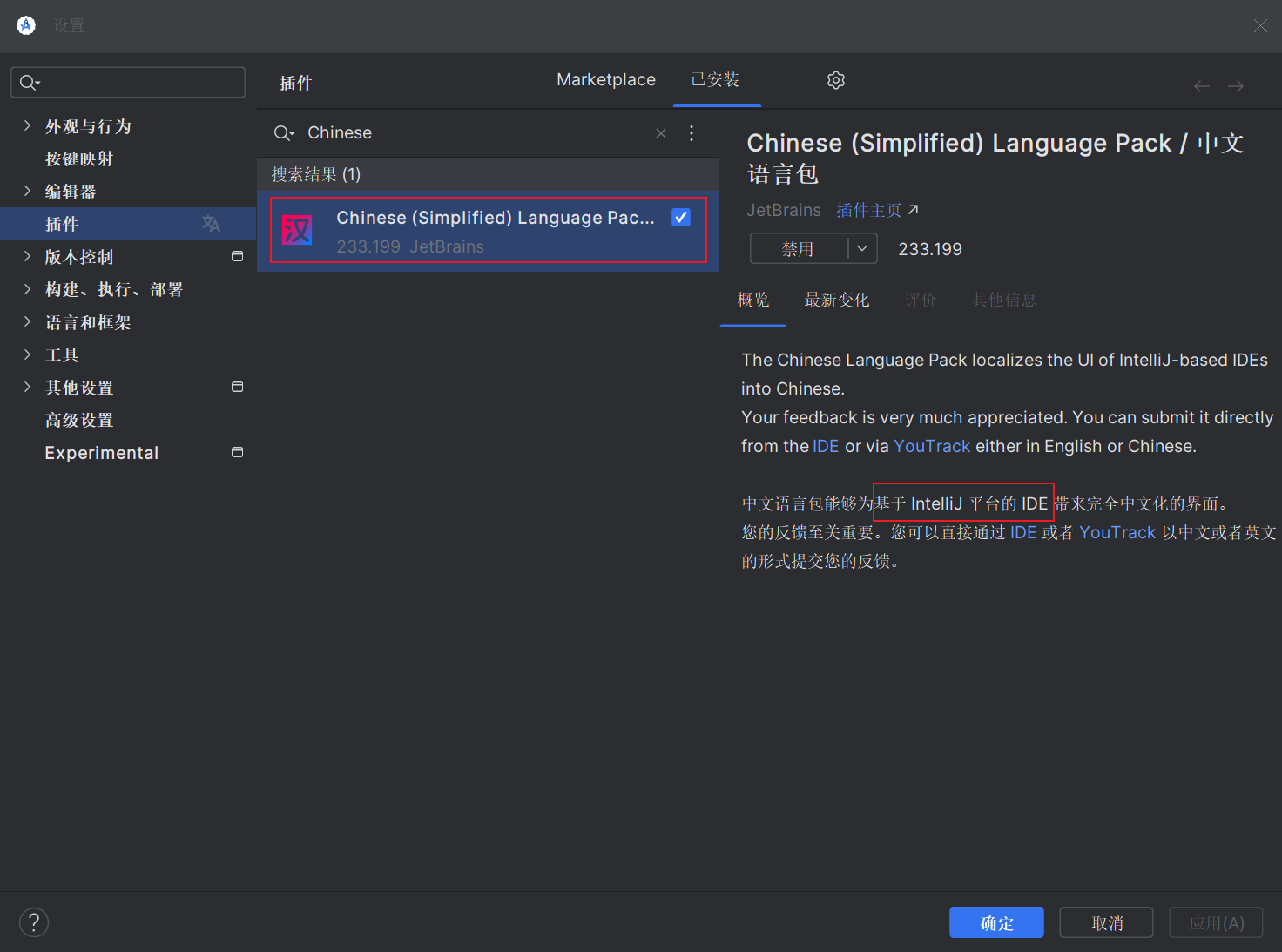Expand the 编辑器 tree node
This screenshot has width=1282, height=952.
(27, 192)
